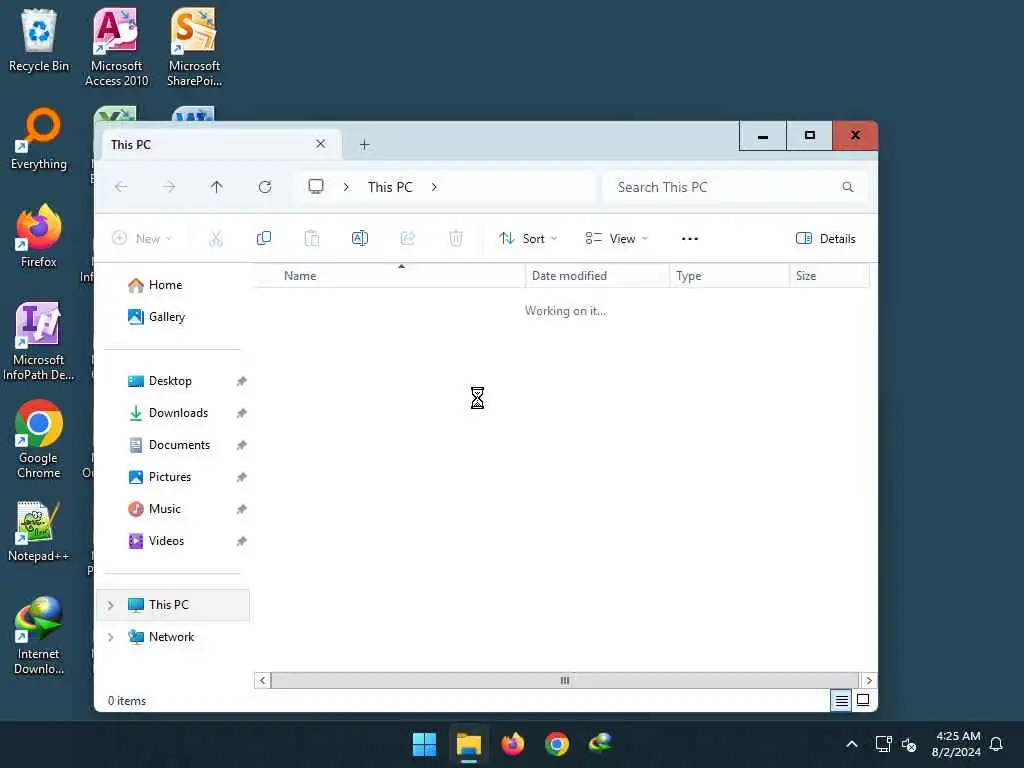Toggle the Details pane
Image resolution: width=1024 pixels, height=768 pixels.
point(825,239)
